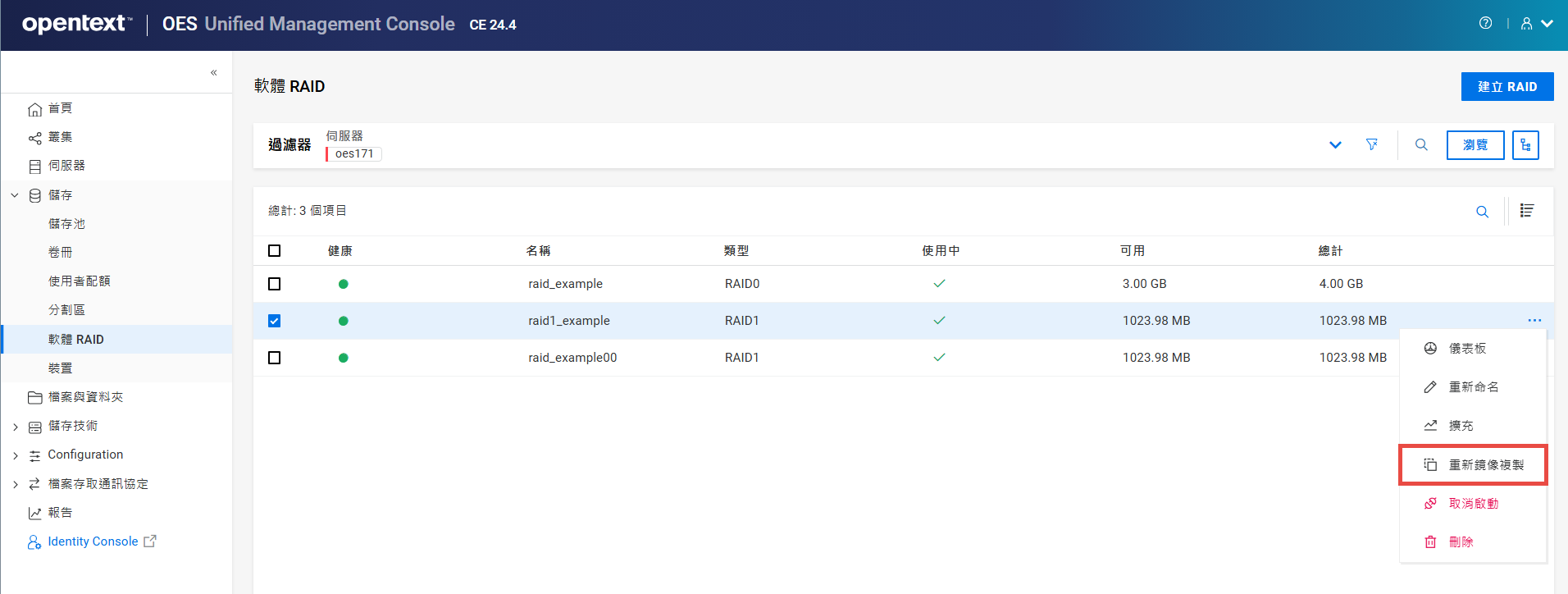Viewport: 1568px width, 594px height.
Task: Toggle the select-all header checkbox
Action: point(275,251)
